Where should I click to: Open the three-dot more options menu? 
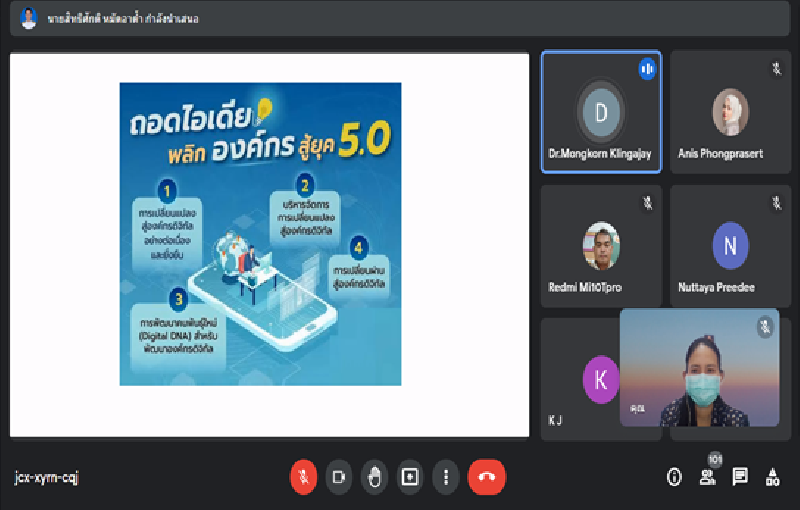tap(445, 477)
